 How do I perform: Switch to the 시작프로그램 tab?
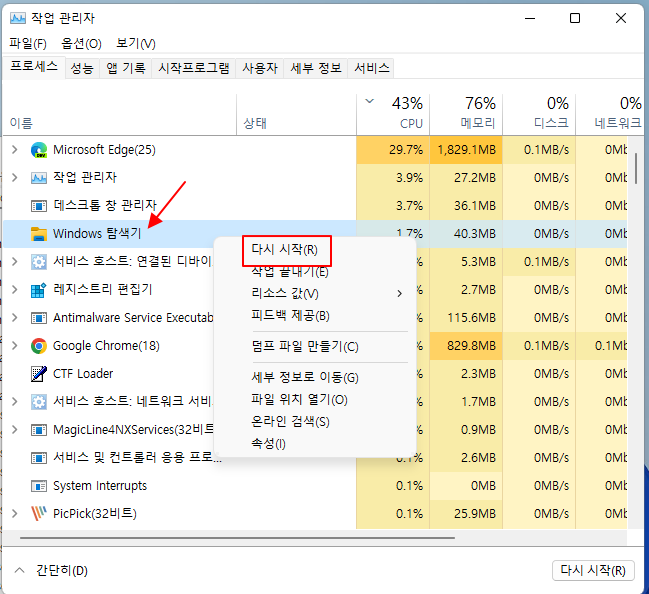(x=194, y=68)
